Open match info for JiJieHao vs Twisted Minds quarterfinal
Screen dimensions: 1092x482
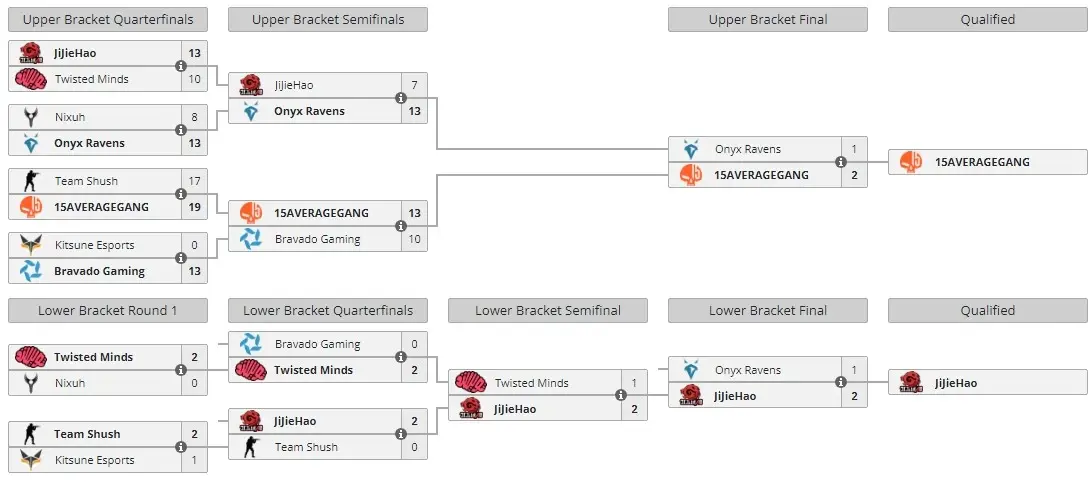point(181,66)
